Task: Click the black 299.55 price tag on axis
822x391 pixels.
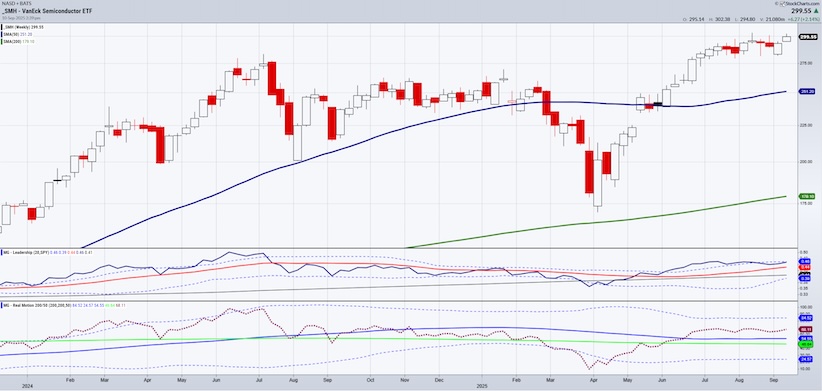Action: coord(808,37)
